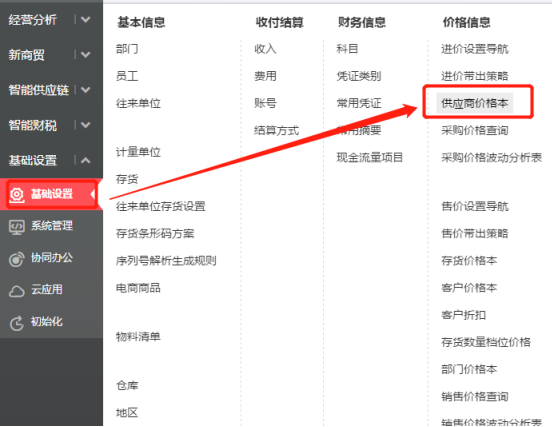This screenshot has width=552, height=427.
Task: Open 序列号解析生成规则
Action: pos(166,260)
